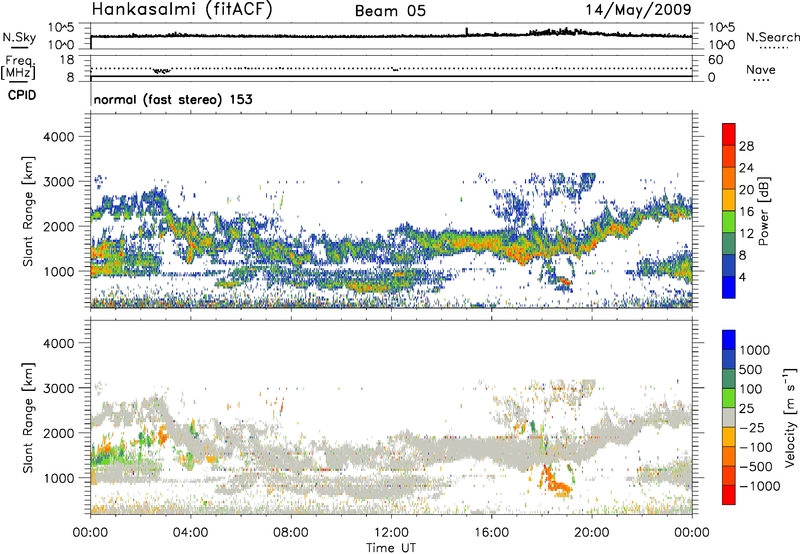
Task: Select the 'Beam 05' heading
Action: click(390, 11)
